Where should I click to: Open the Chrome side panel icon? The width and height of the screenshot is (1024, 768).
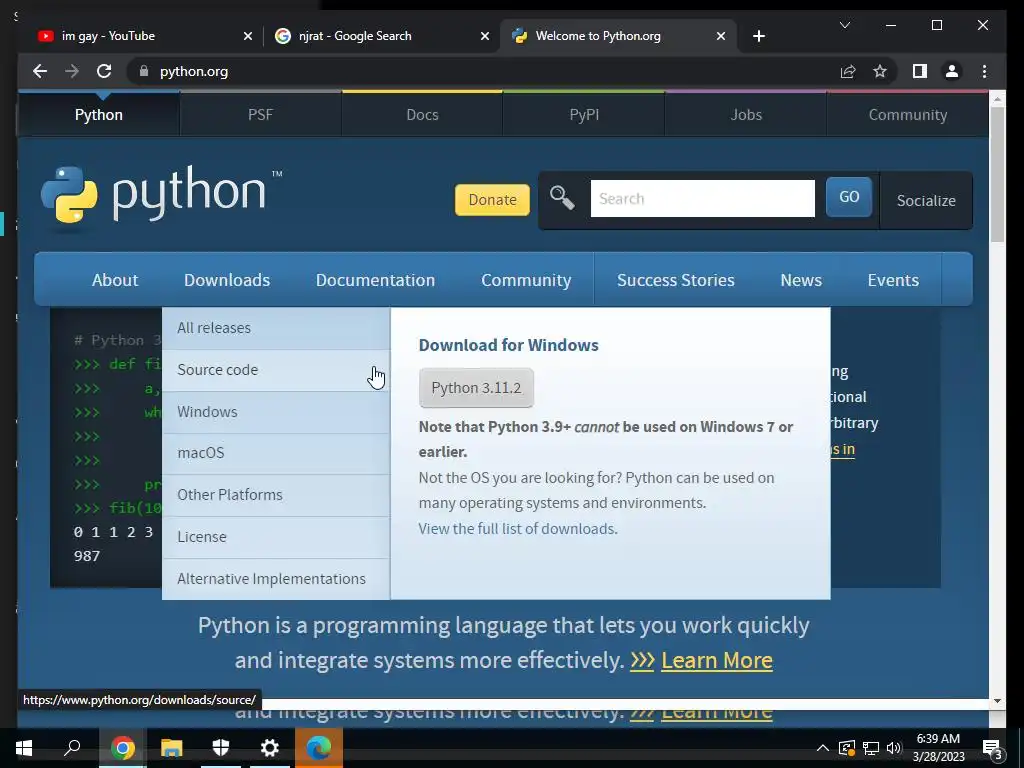pos(920,71)
